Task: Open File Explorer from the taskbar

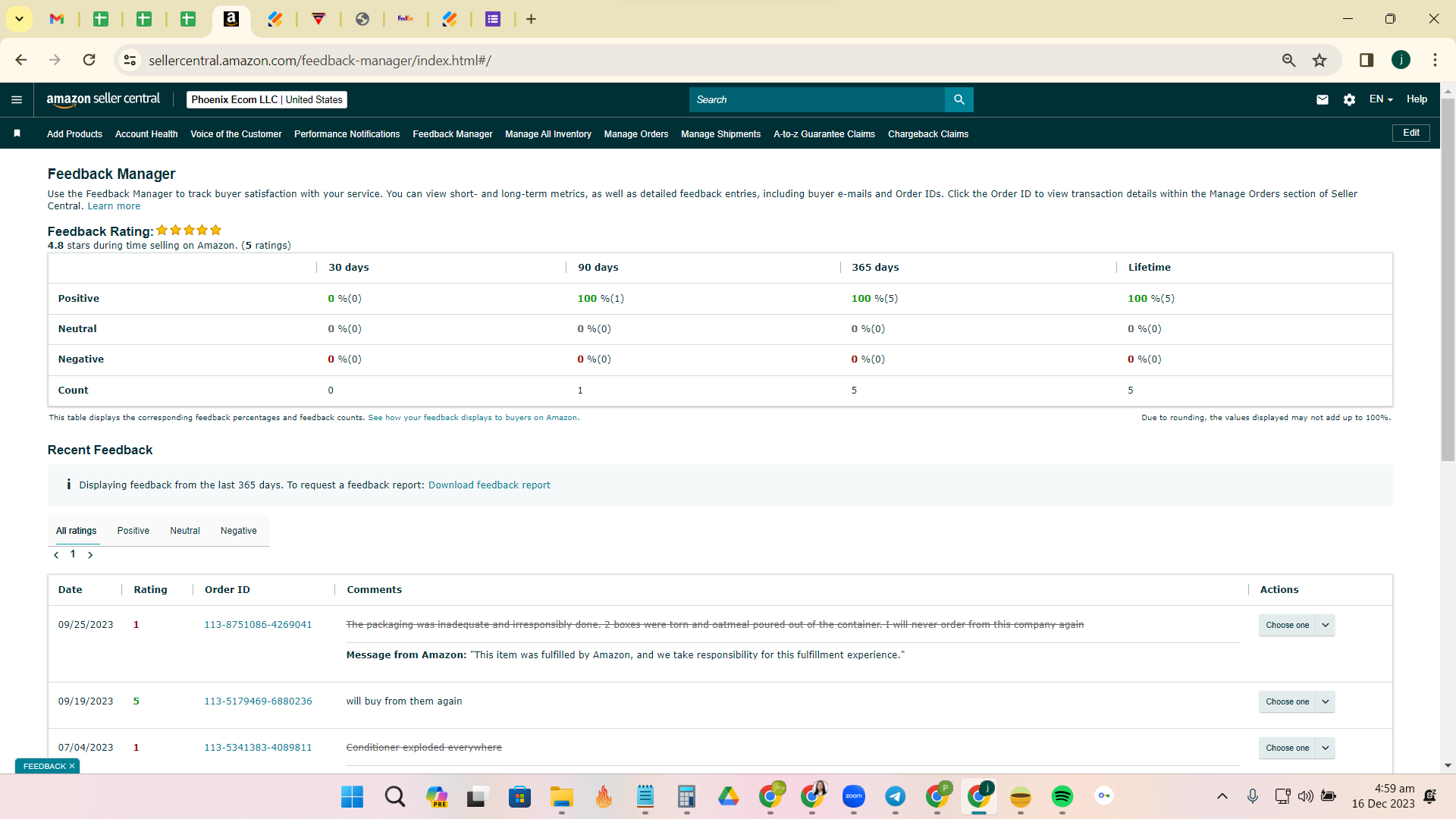Action: pos(561,796)
